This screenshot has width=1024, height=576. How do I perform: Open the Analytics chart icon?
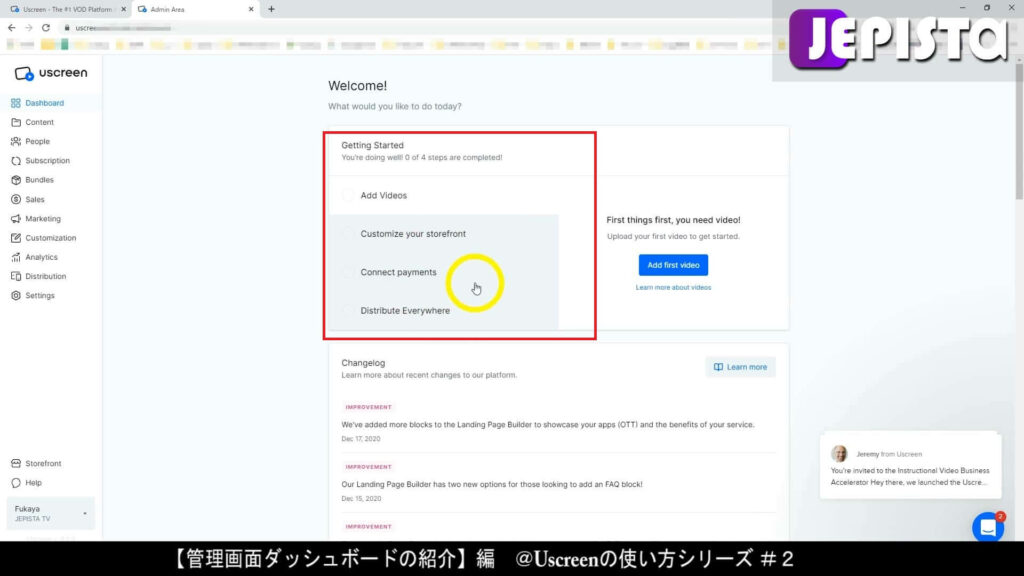[x=16, y=257]
